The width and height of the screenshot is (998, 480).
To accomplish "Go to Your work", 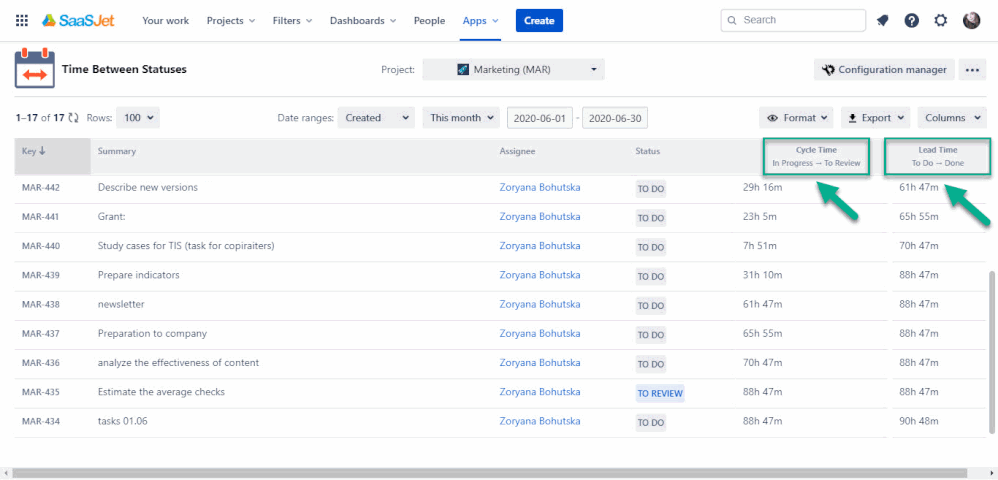I will (165, 20).
